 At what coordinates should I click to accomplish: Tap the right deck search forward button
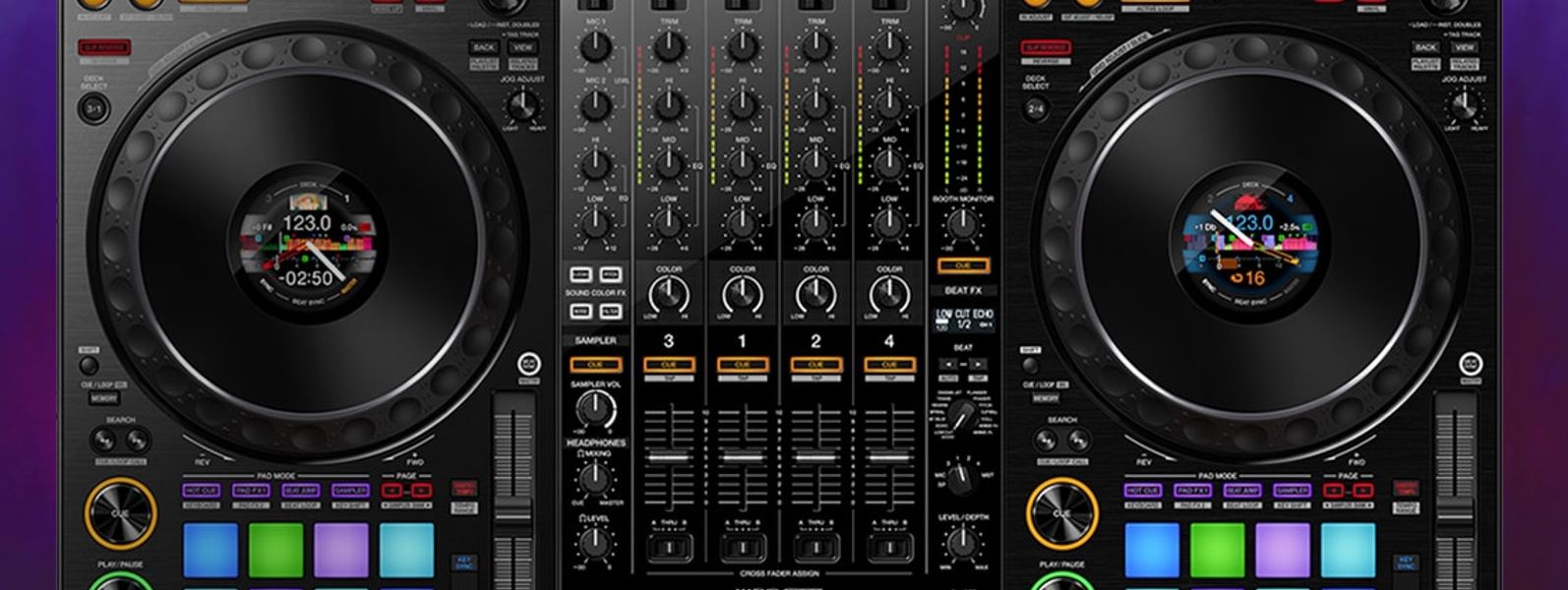(1078, 441)
